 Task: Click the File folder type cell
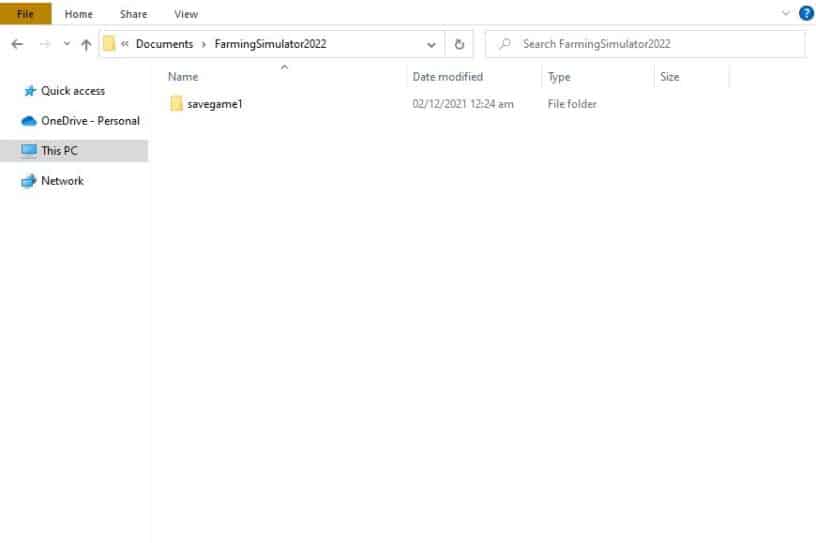[x=572, y=104]
